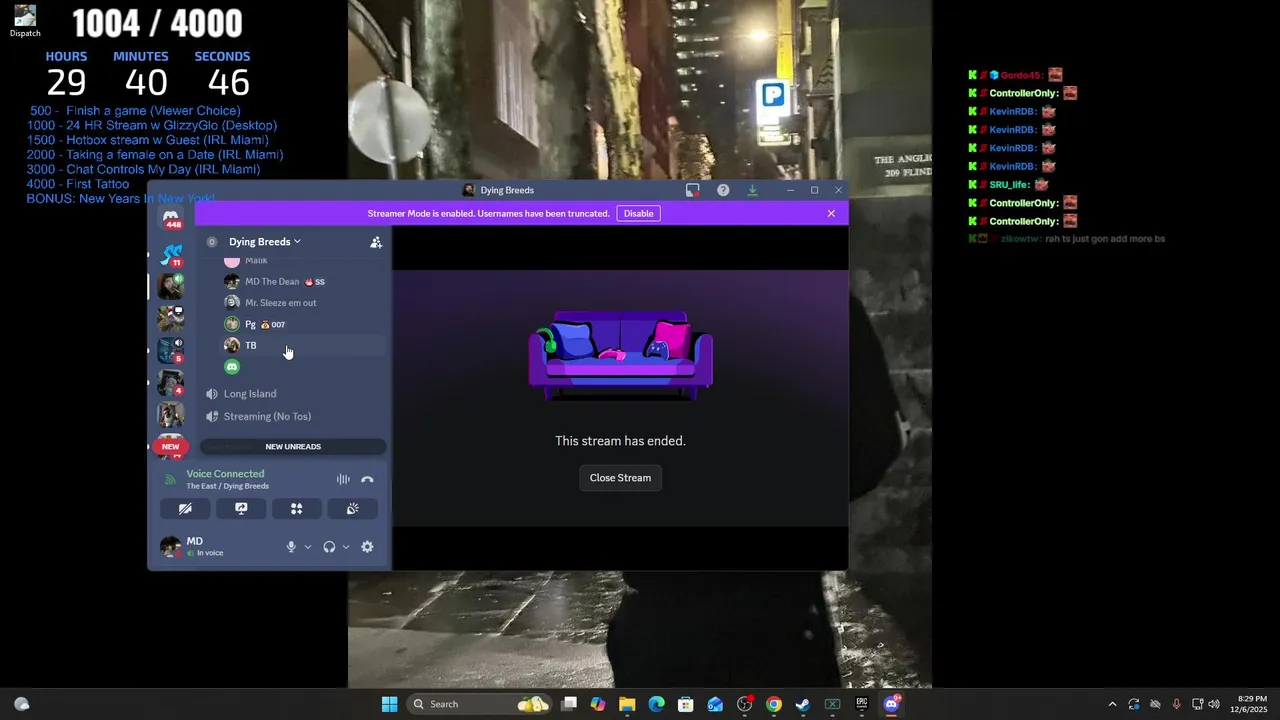Open headphone output device options chevron
This screenshot has width=1280, height=720.
346,547
